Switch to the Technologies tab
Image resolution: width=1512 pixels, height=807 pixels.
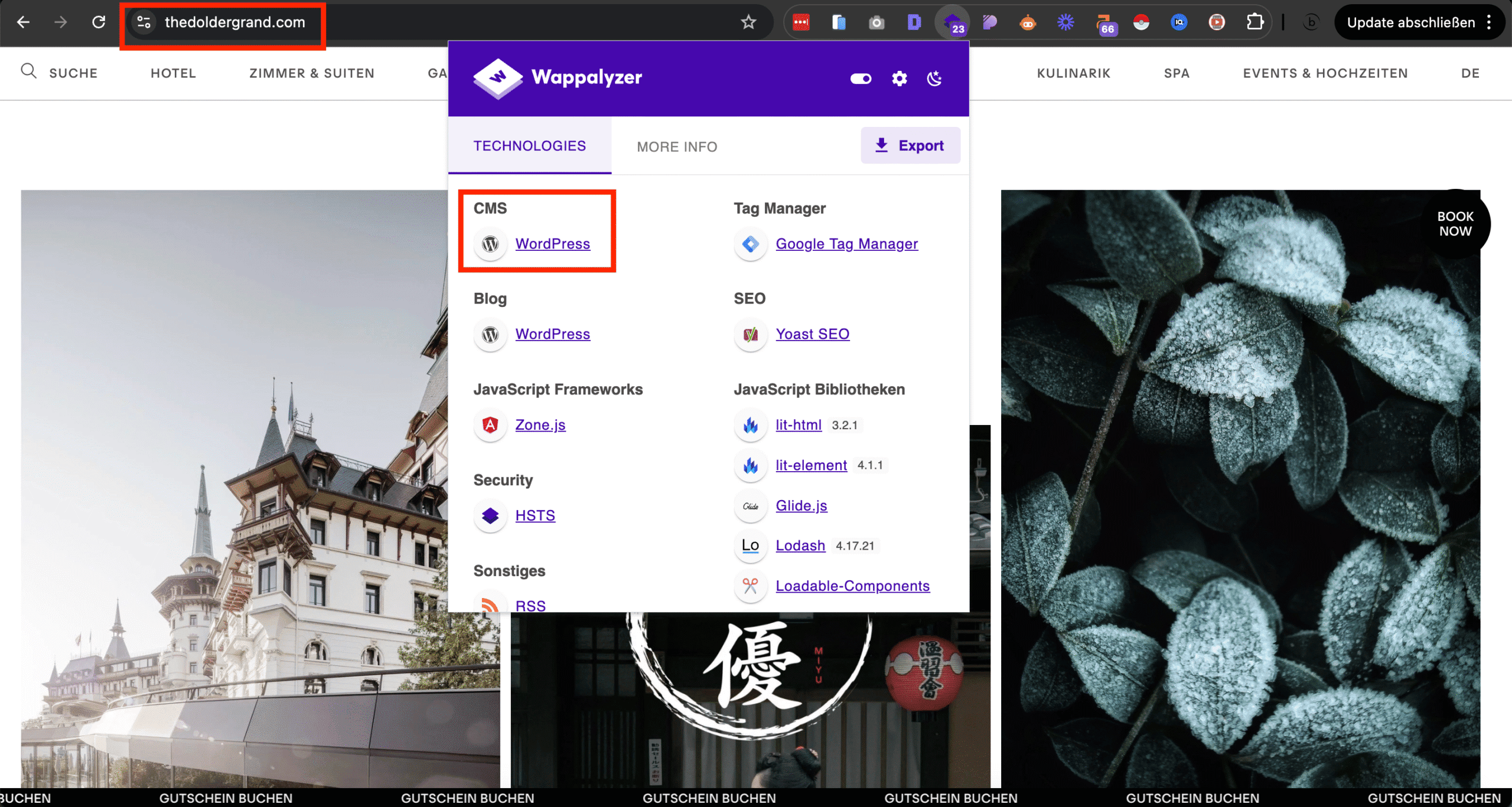(x=530, y=146)
